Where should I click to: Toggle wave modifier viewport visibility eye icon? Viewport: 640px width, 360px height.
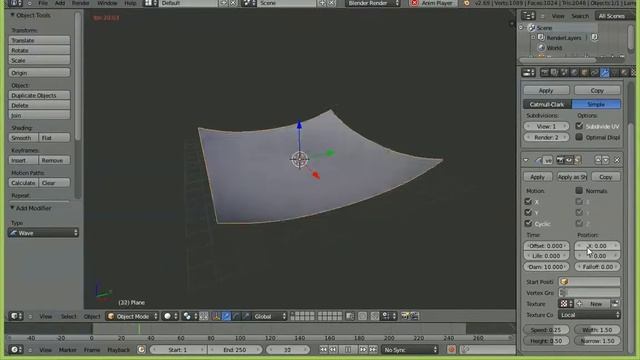(569, 160)
